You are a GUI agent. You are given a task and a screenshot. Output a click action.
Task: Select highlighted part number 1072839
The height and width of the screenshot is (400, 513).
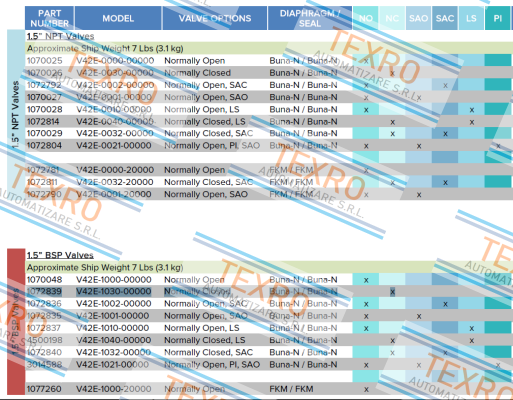pos(44,292)
